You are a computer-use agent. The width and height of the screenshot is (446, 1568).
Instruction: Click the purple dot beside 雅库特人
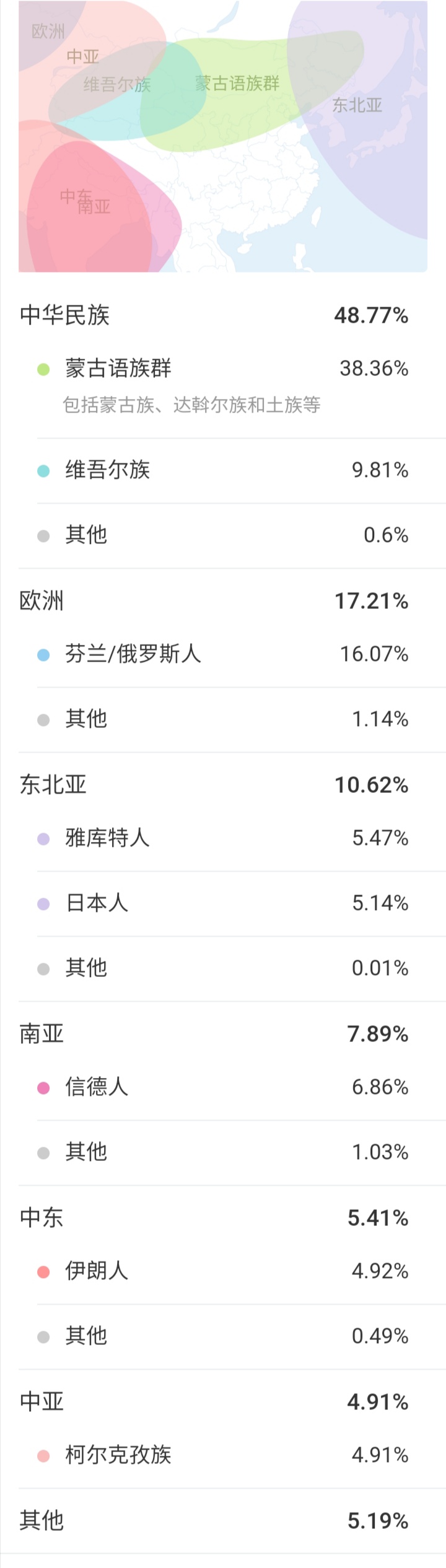[x=43, y=839]
